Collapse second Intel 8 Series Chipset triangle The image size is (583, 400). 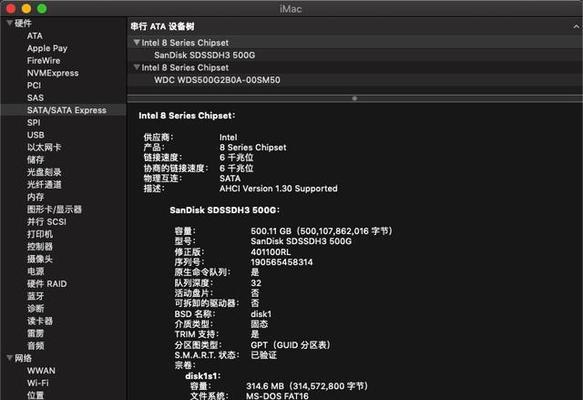[x=136, y=67]
